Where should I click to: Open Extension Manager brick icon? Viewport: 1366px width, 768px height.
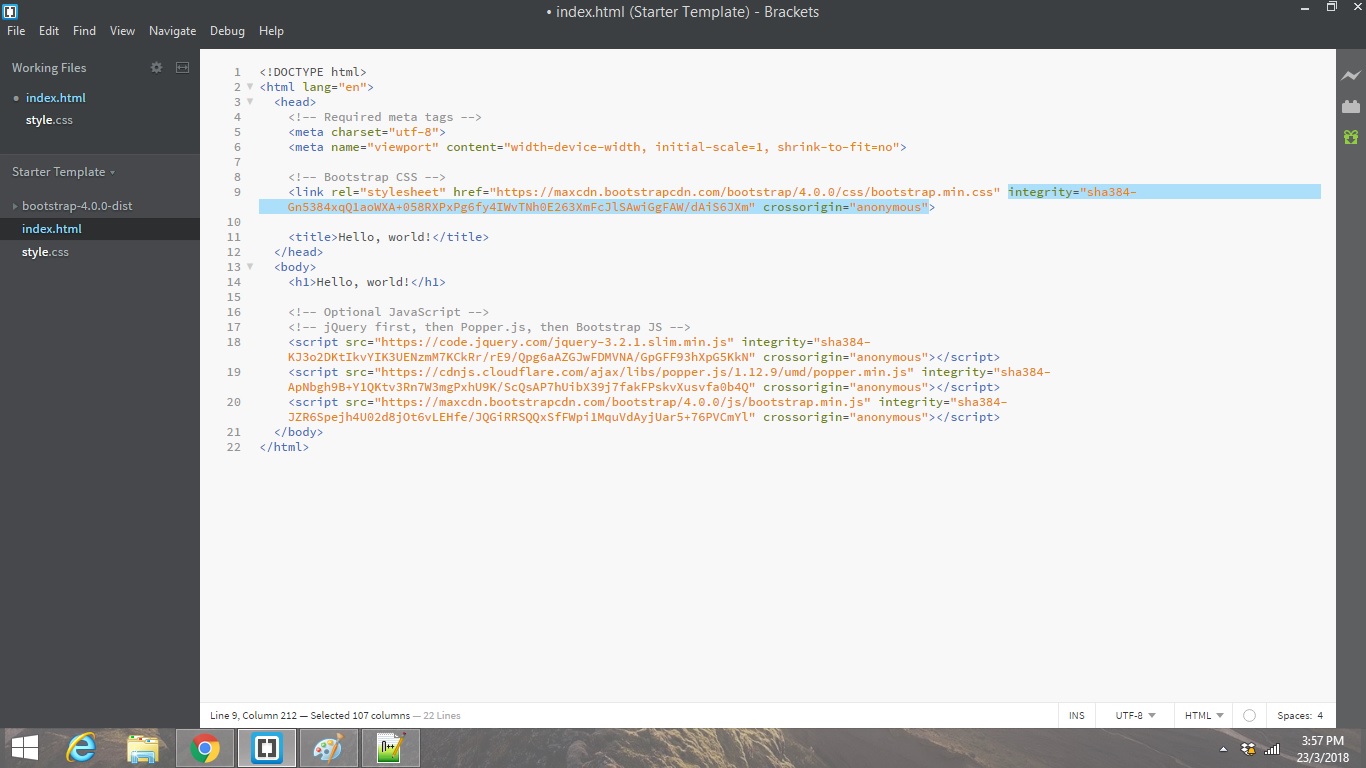[x=1351, y=106]
